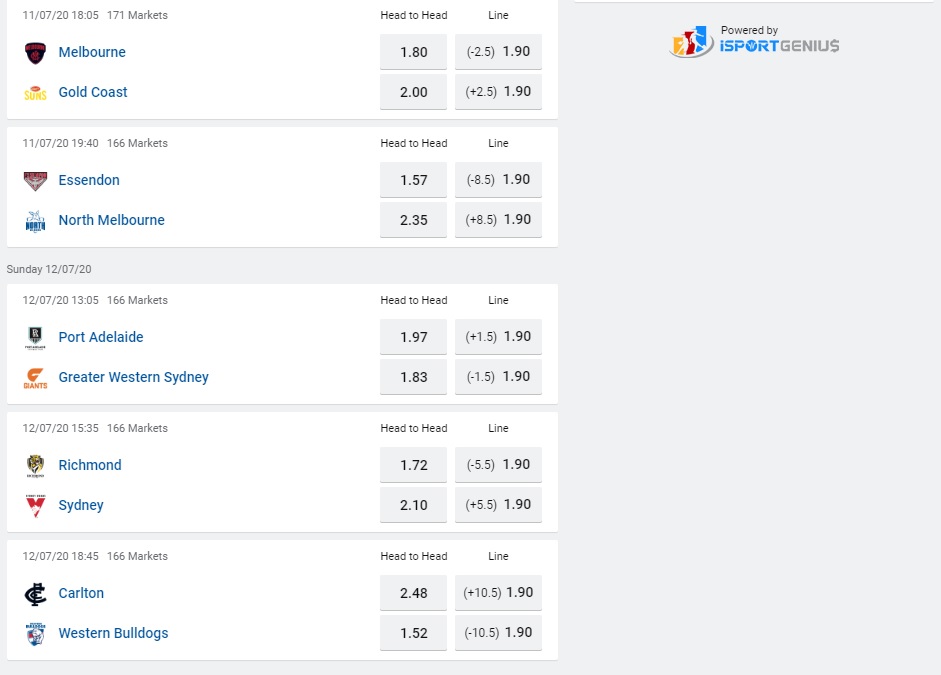Select Richmond head to head odds 1.72
Image resolution: width=941 pixels, height=675 pixels.
click(x=413, y=465)
